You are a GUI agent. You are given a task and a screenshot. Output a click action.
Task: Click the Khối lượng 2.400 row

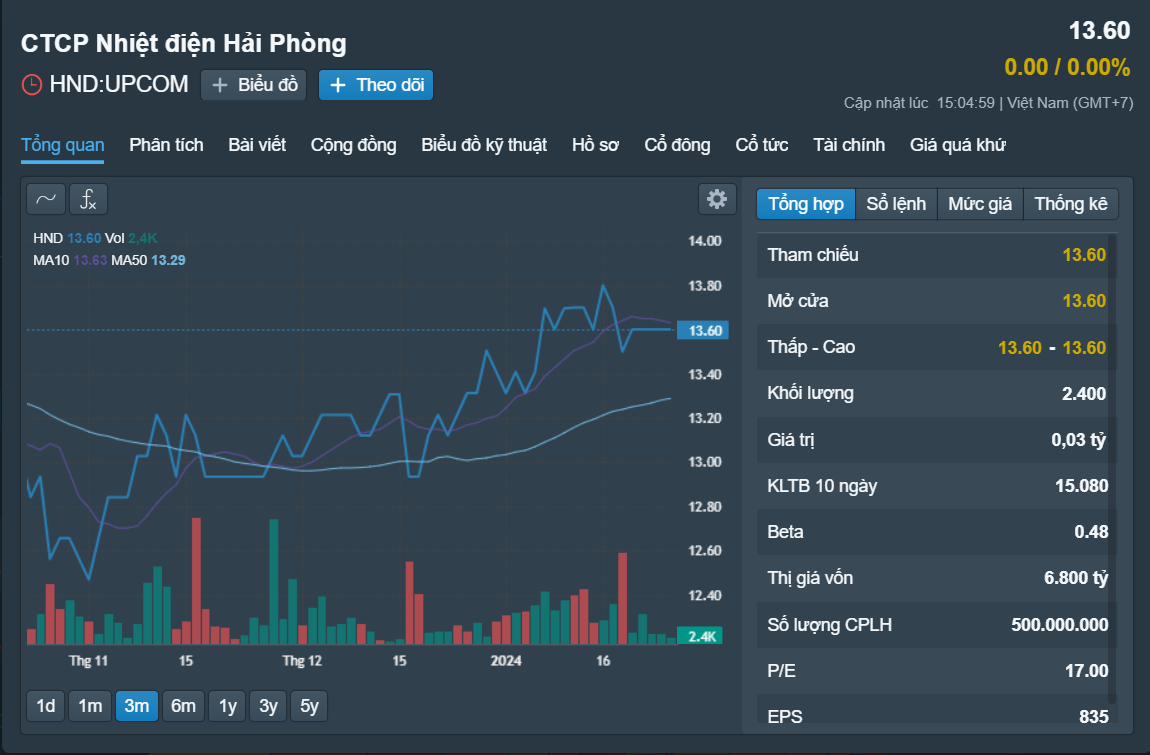937,393
